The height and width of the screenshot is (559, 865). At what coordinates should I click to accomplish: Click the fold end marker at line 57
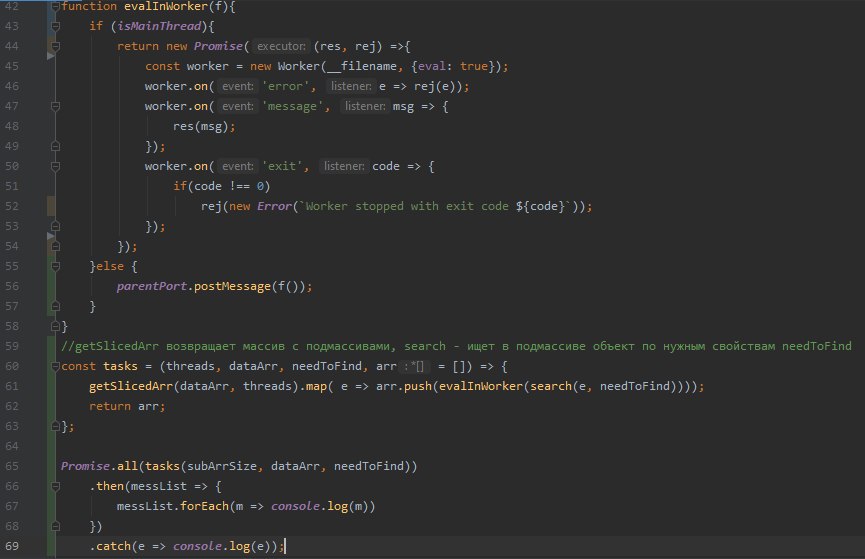point(55,306)
